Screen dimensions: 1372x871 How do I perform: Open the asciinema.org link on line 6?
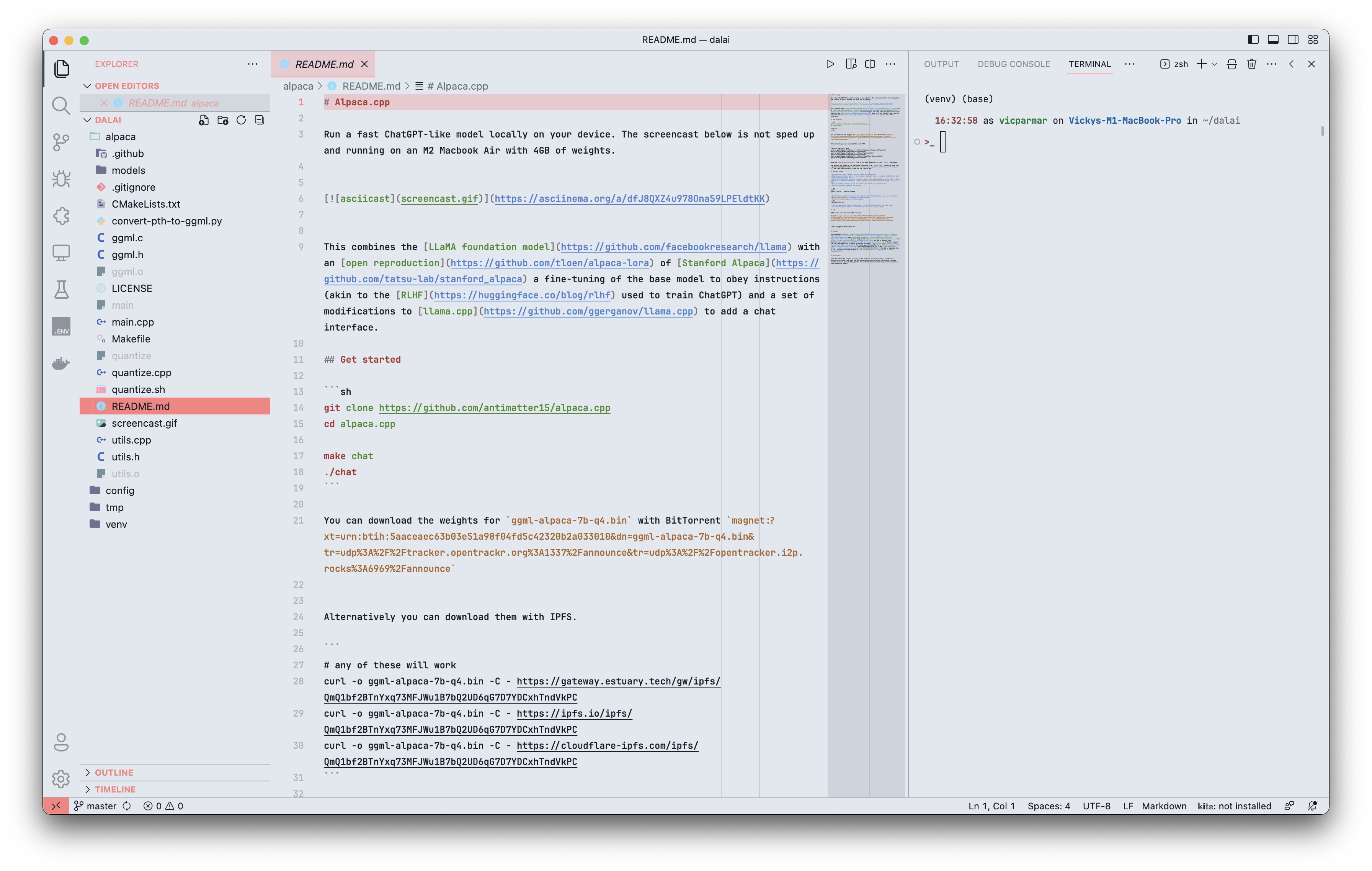pyautogui.click(x=630, y=198)
